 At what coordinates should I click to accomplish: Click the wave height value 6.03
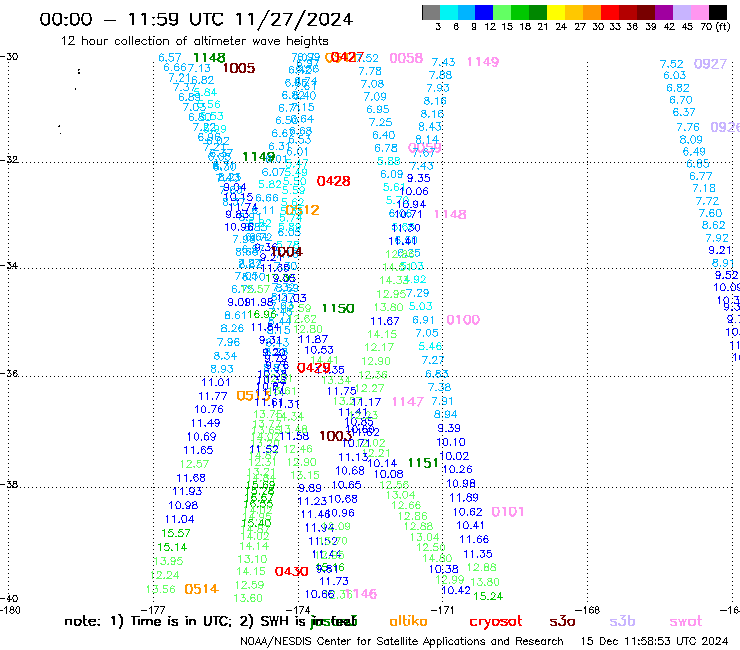pyautogui.click(x=674, y=76)
